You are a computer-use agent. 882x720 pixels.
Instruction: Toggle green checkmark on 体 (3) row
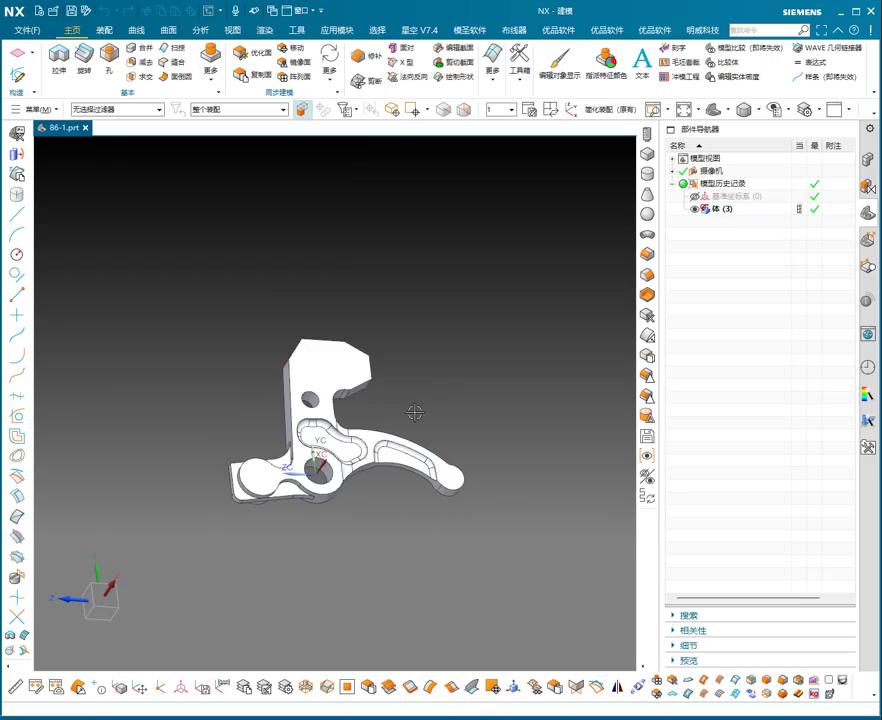(815, 209)
